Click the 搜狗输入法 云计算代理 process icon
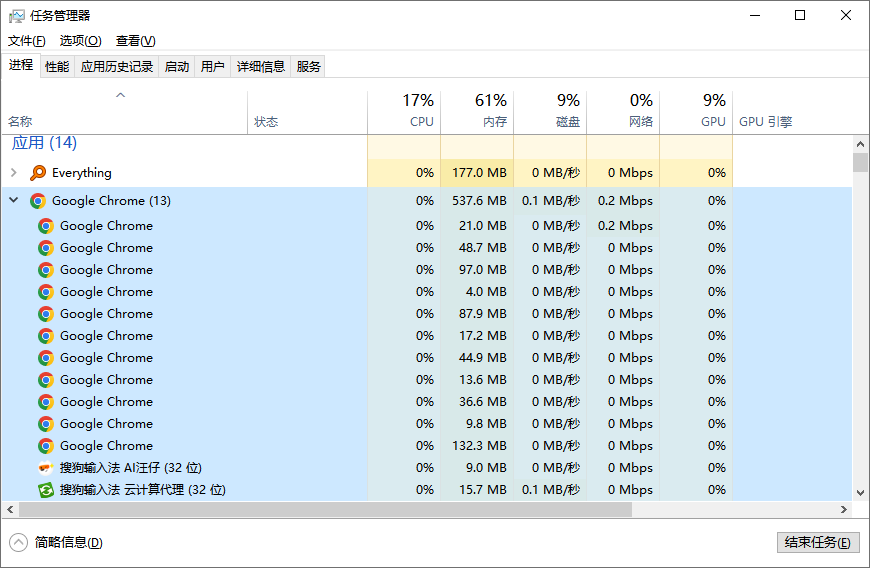Screen dimensions: 870x568 pos(46,490)
